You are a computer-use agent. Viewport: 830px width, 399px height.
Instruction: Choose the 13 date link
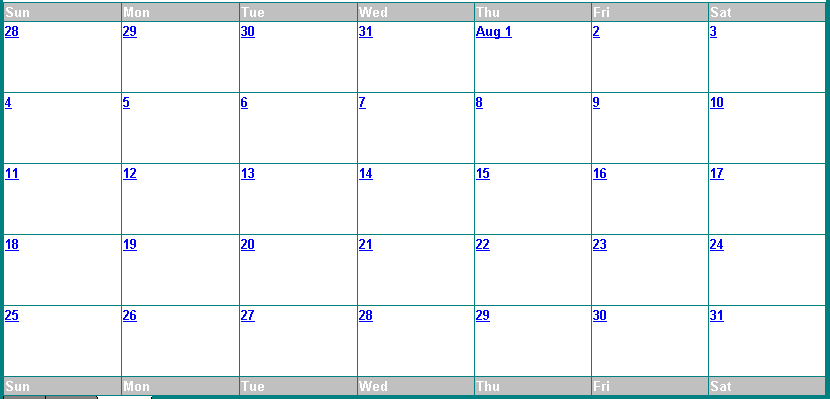point(248,174)
